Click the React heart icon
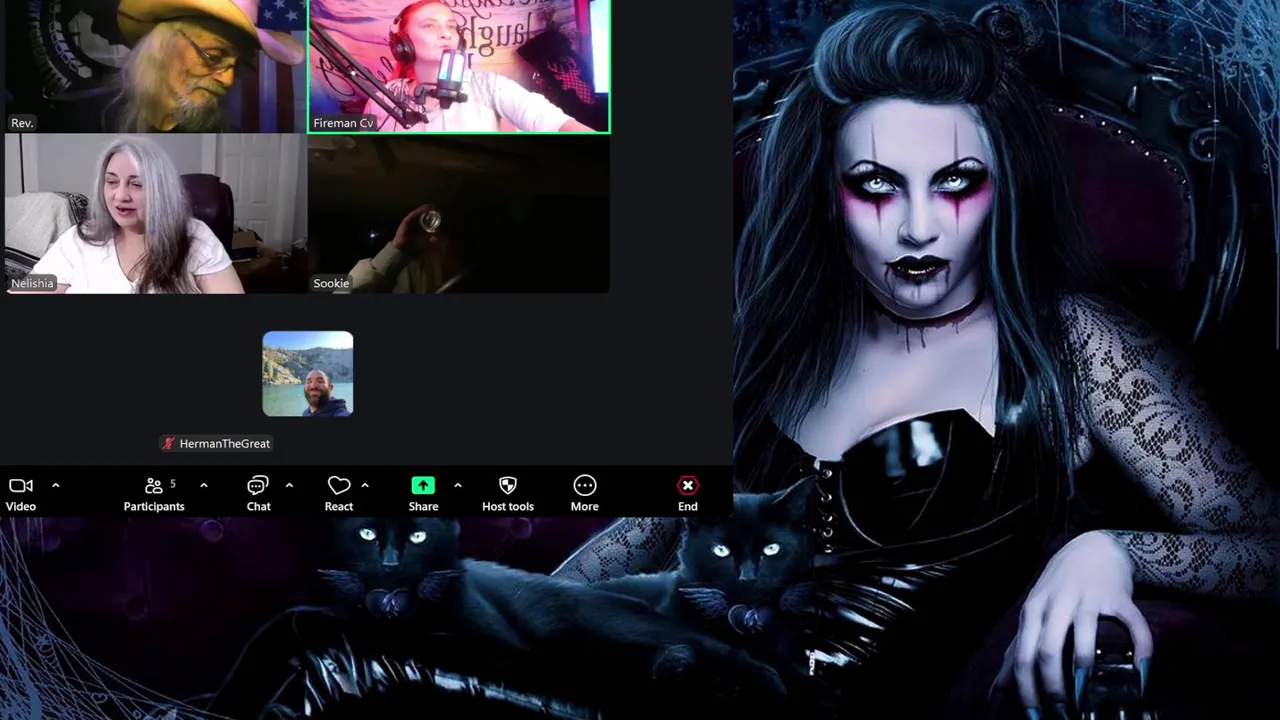Viewport: 1280px width, 720px height. [339, 486]
